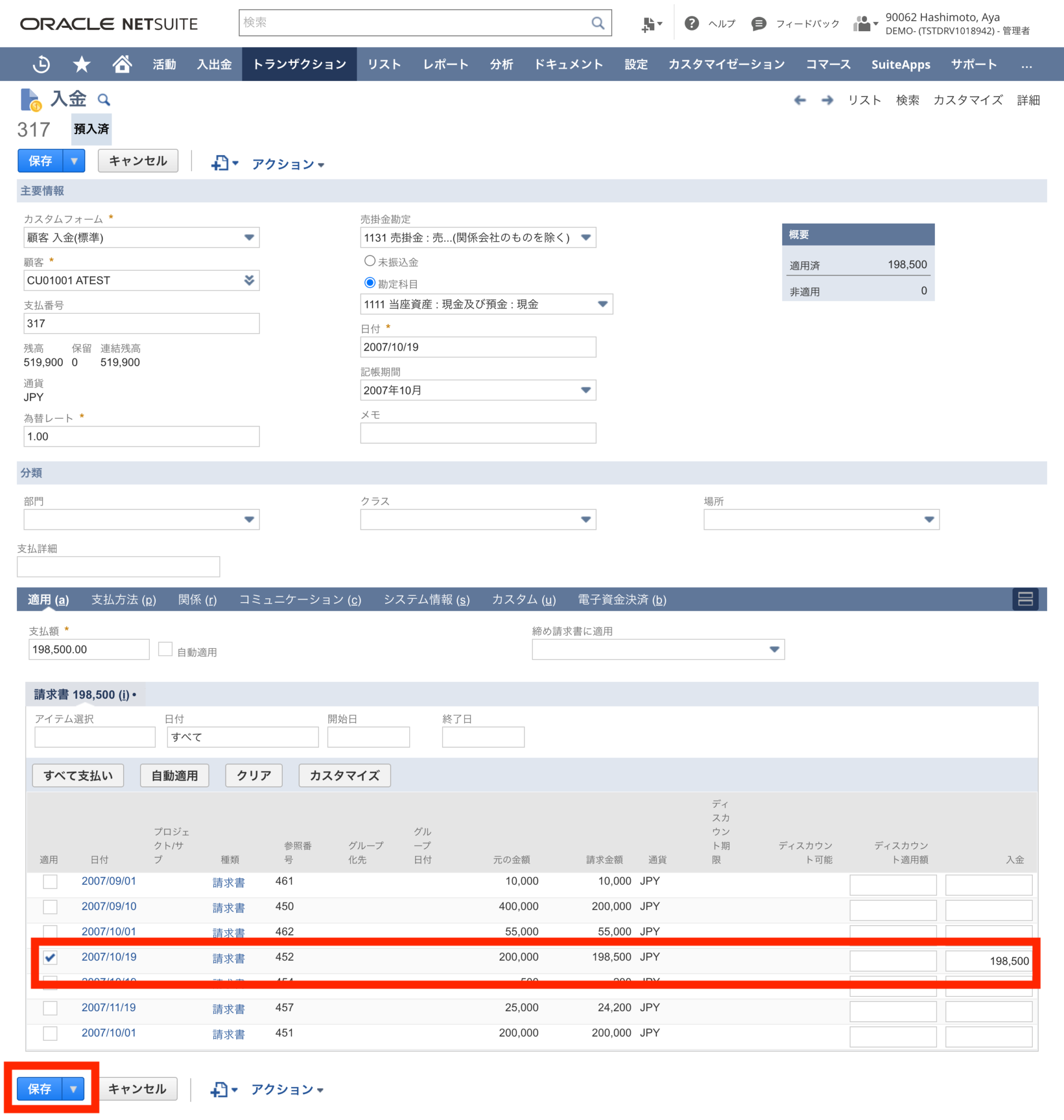Screen dimensions: 1064x1120
Task: Uncheck invoice 452 apply checkbox
Action: coord(50,958)
